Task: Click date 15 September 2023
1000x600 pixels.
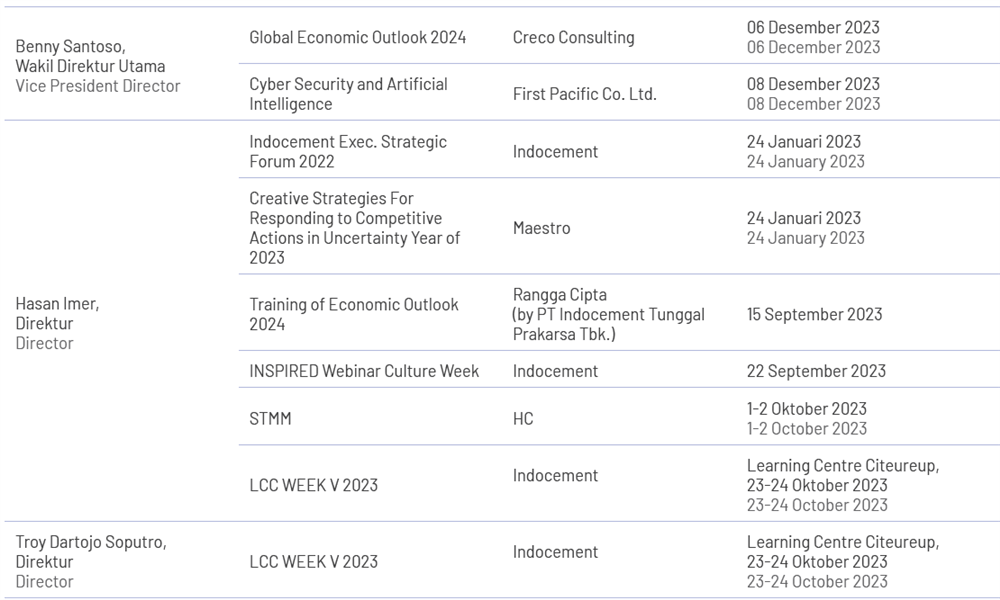Action: point(814,314)
